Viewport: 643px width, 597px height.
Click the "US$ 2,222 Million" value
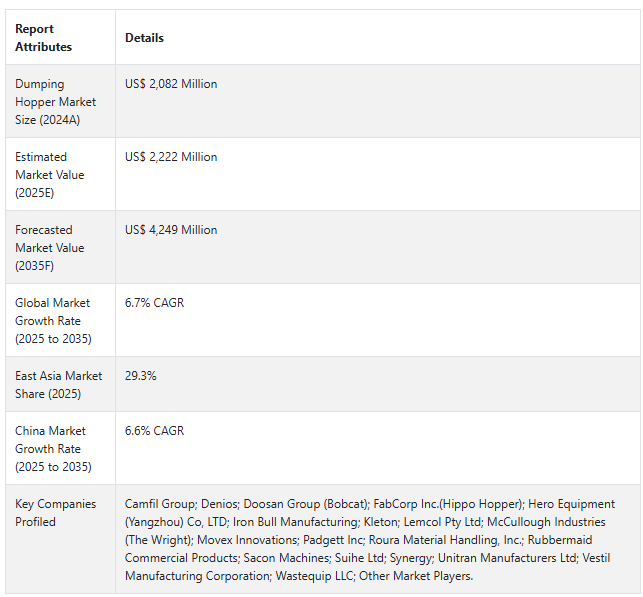pos(171,157)
